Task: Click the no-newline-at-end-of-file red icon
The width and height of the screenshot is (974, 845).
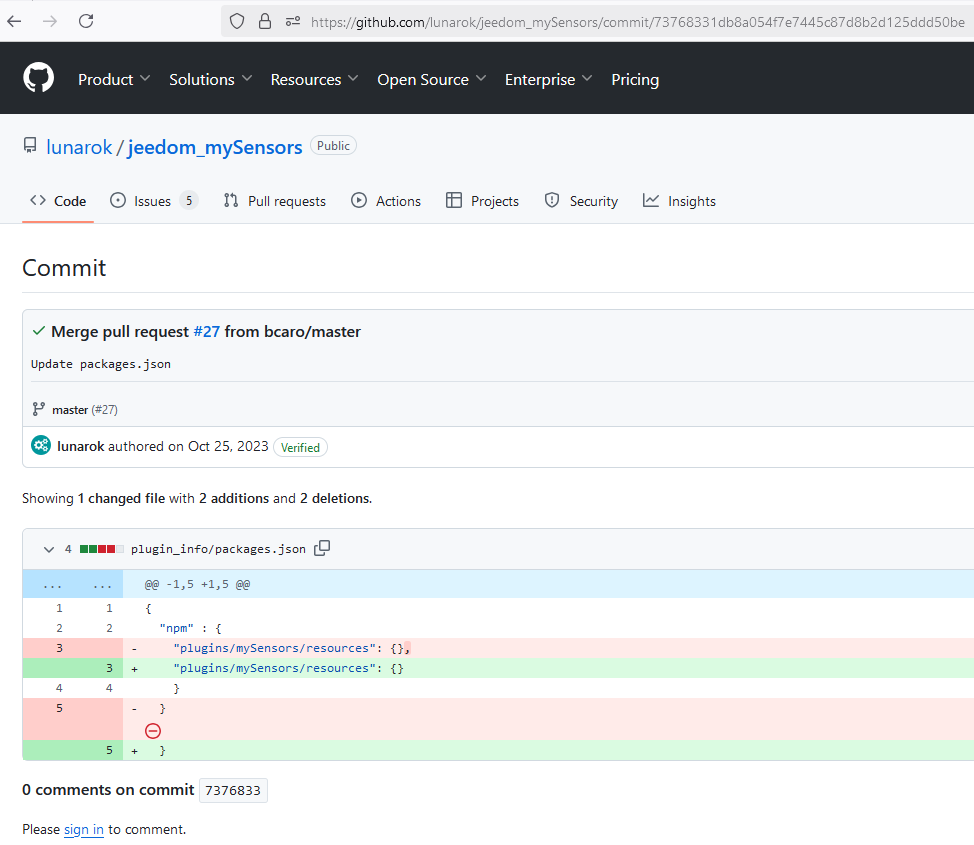Action: [153, 731]
